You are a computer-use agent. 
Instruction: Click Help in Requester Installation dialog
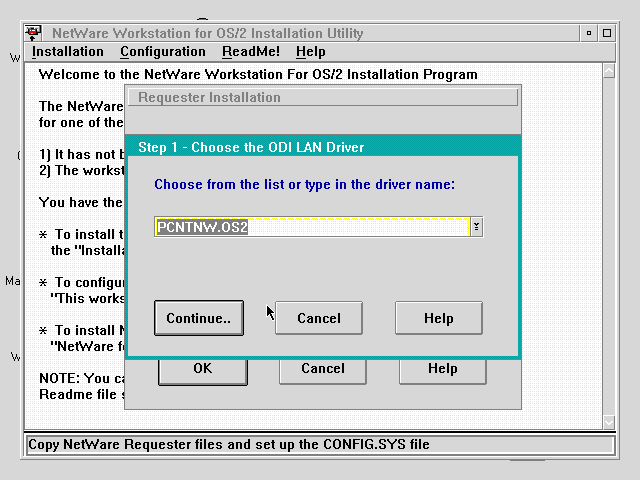[443, 372]
